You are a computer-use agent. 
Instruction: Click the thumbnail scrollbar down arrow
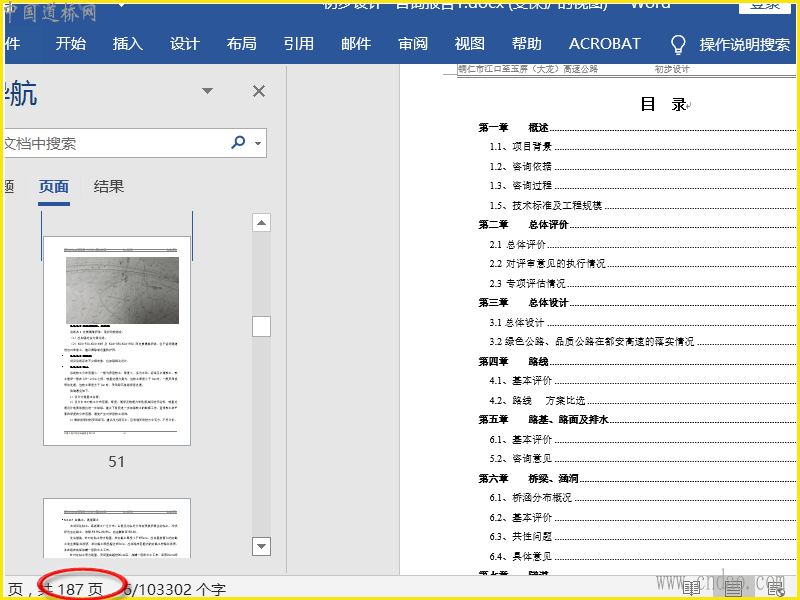point(261,546)
